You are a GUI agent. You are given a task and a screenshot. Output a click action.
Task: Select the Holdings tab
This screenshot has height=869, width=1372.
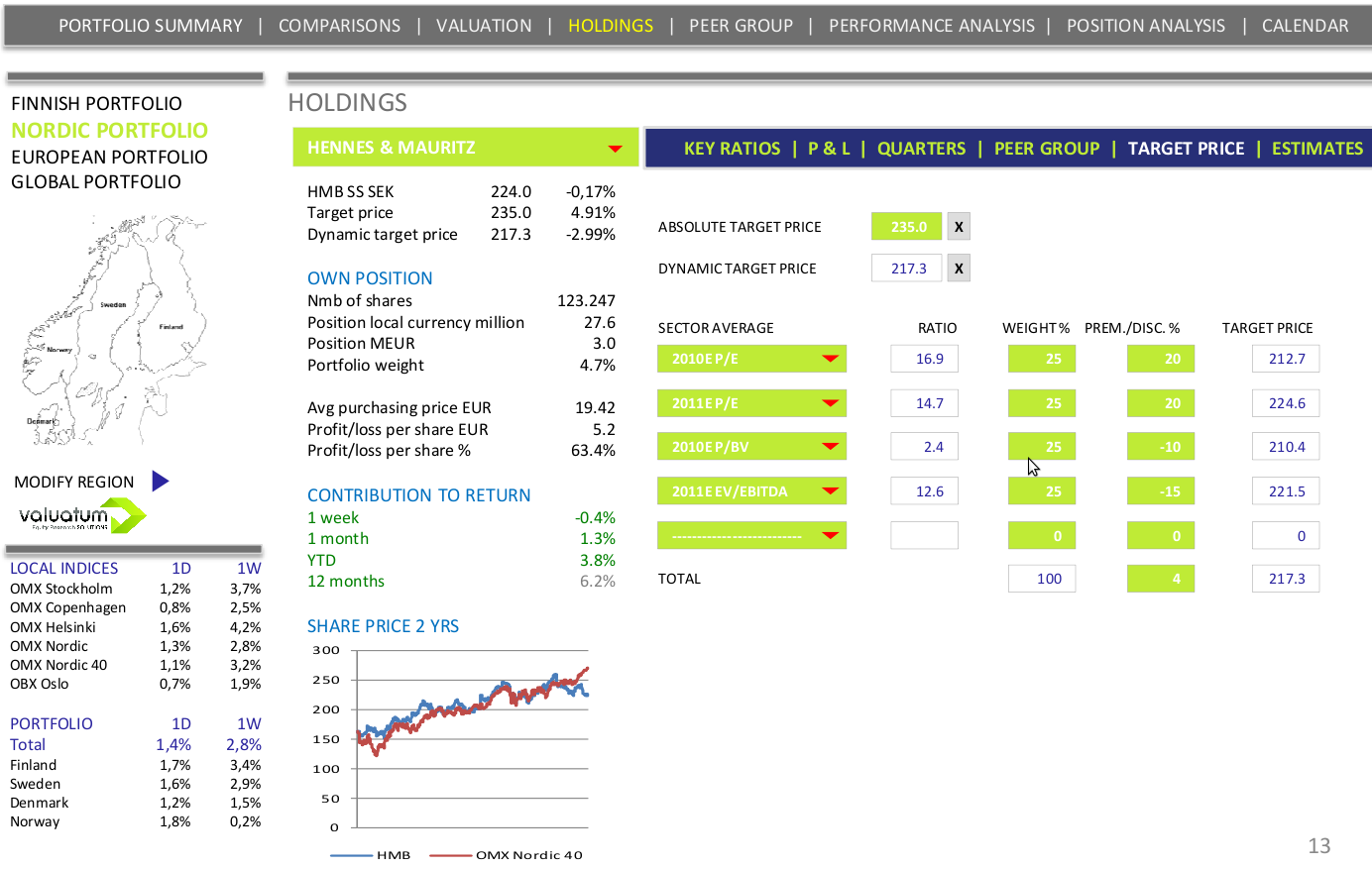[x=611, y=26]
